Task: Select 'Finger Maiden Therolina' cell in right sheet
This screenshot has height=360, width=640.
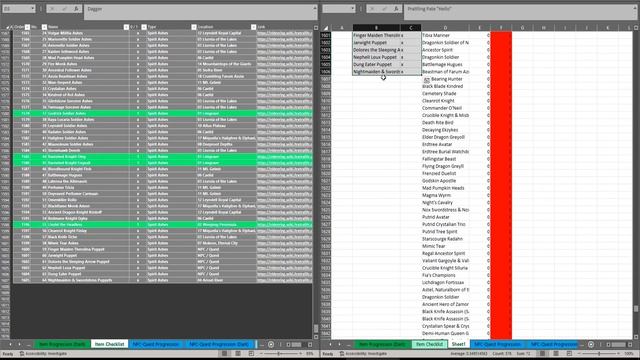Action: [x=376, y=36]
